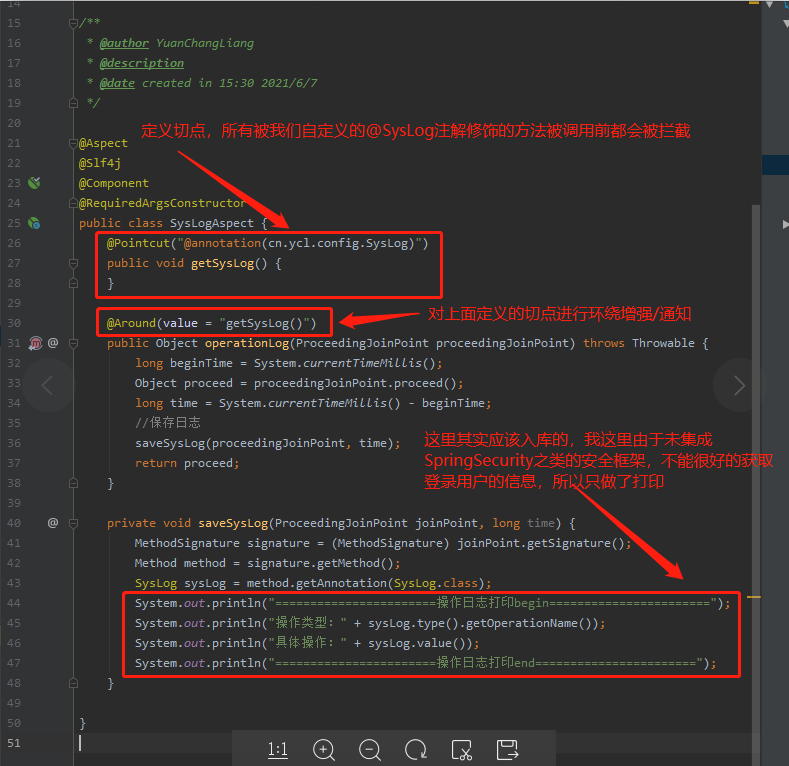The image size is (789, 766).
Task: Click the @author Javadoc tag
Action: click(124, 43)
